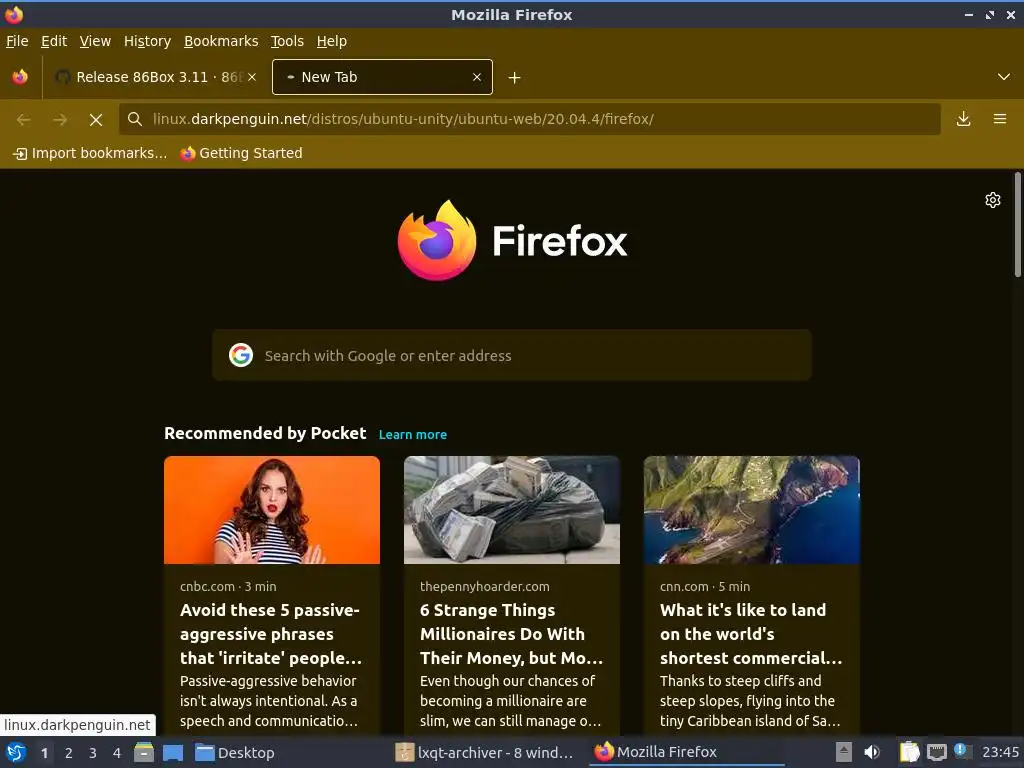Open the volume control tray icon
1024x768 pixels.
872,752
